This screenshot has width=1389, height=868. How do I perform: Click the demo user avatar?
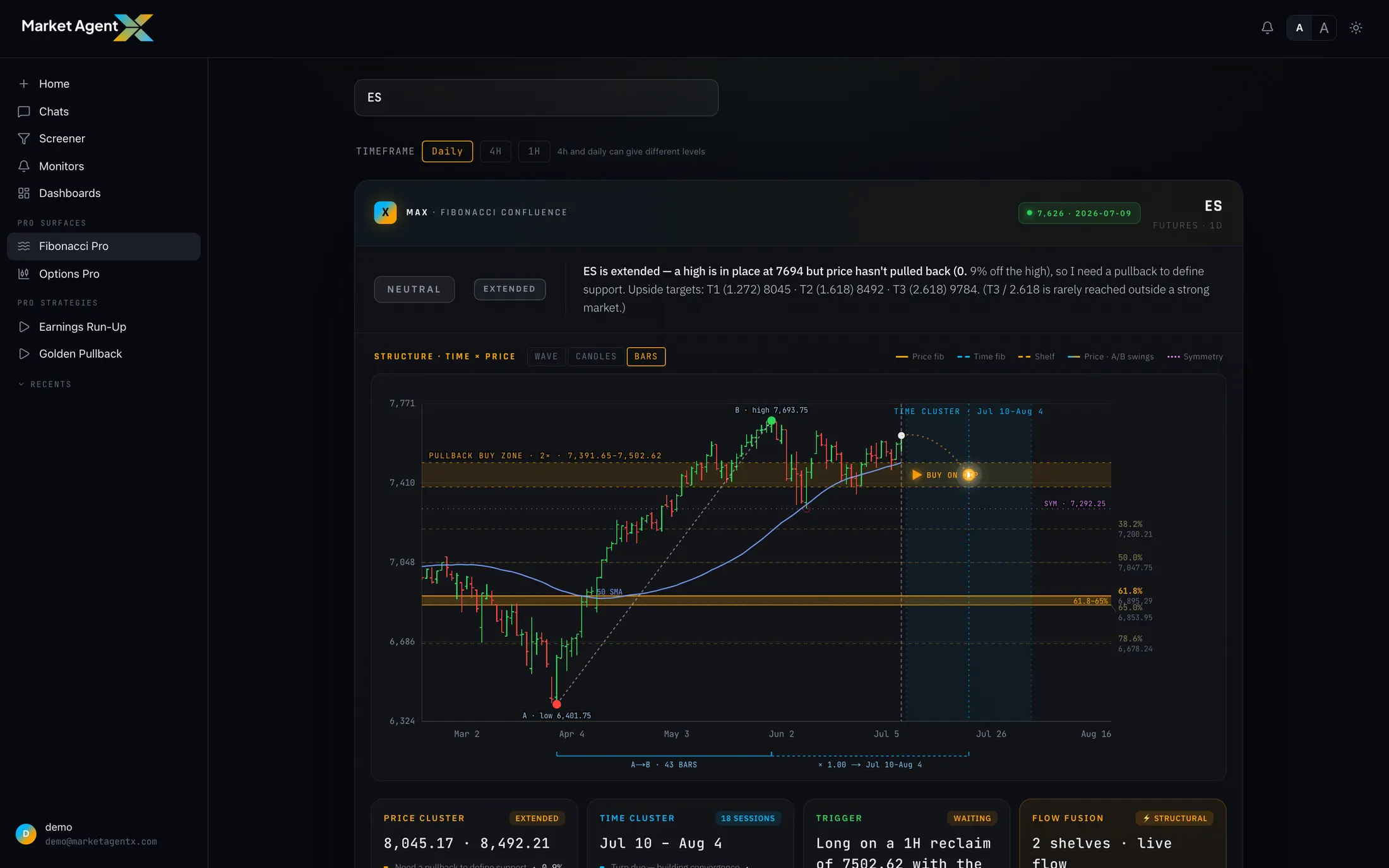coord(26,834)
